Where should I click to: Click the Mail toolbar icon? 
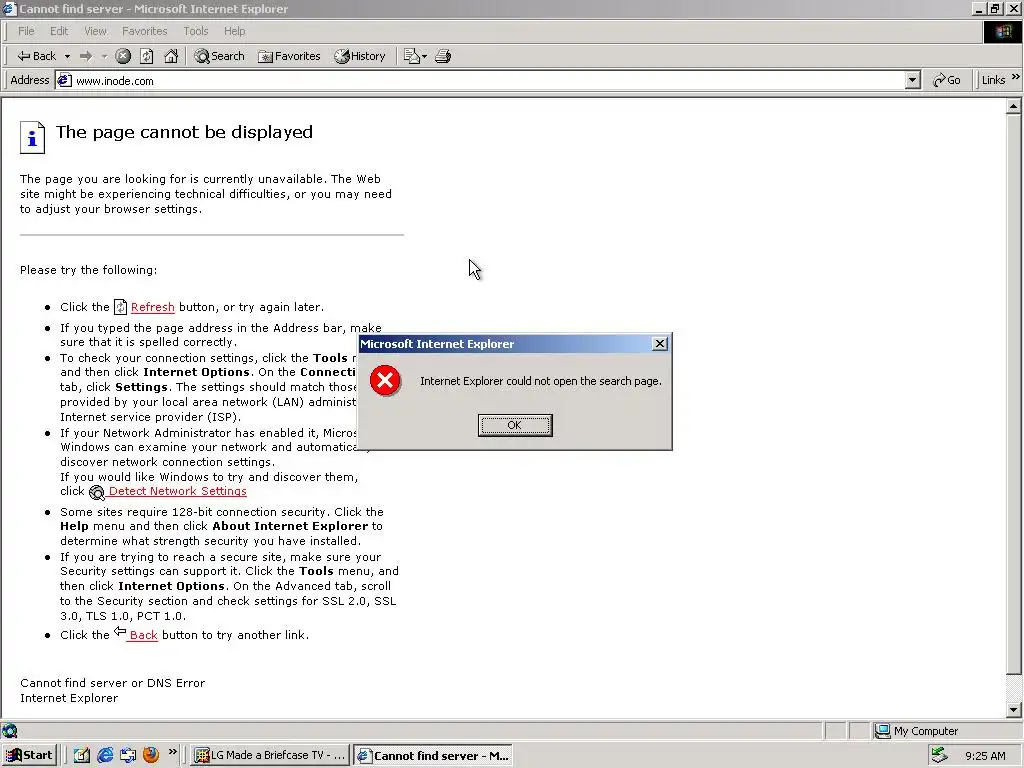[x=411, y=56]
